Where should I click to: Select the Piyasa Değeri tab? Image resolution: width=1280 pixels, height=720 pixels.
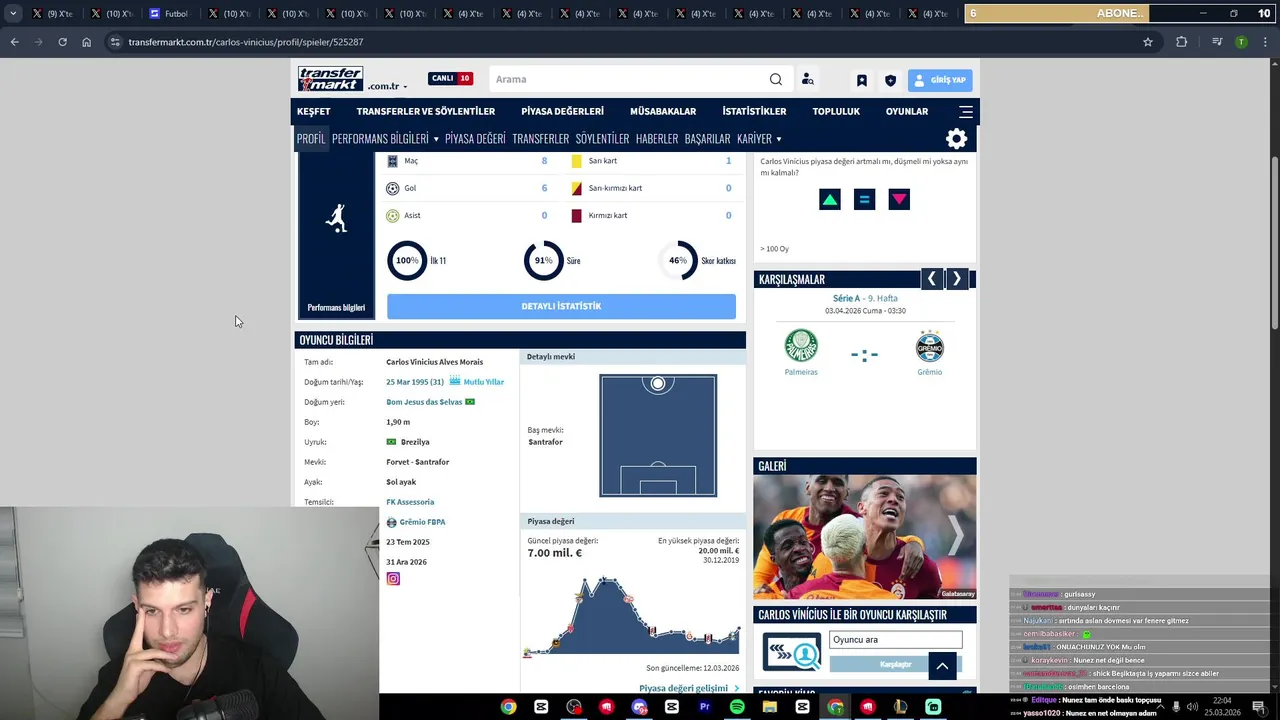click(x=475, y=139)
